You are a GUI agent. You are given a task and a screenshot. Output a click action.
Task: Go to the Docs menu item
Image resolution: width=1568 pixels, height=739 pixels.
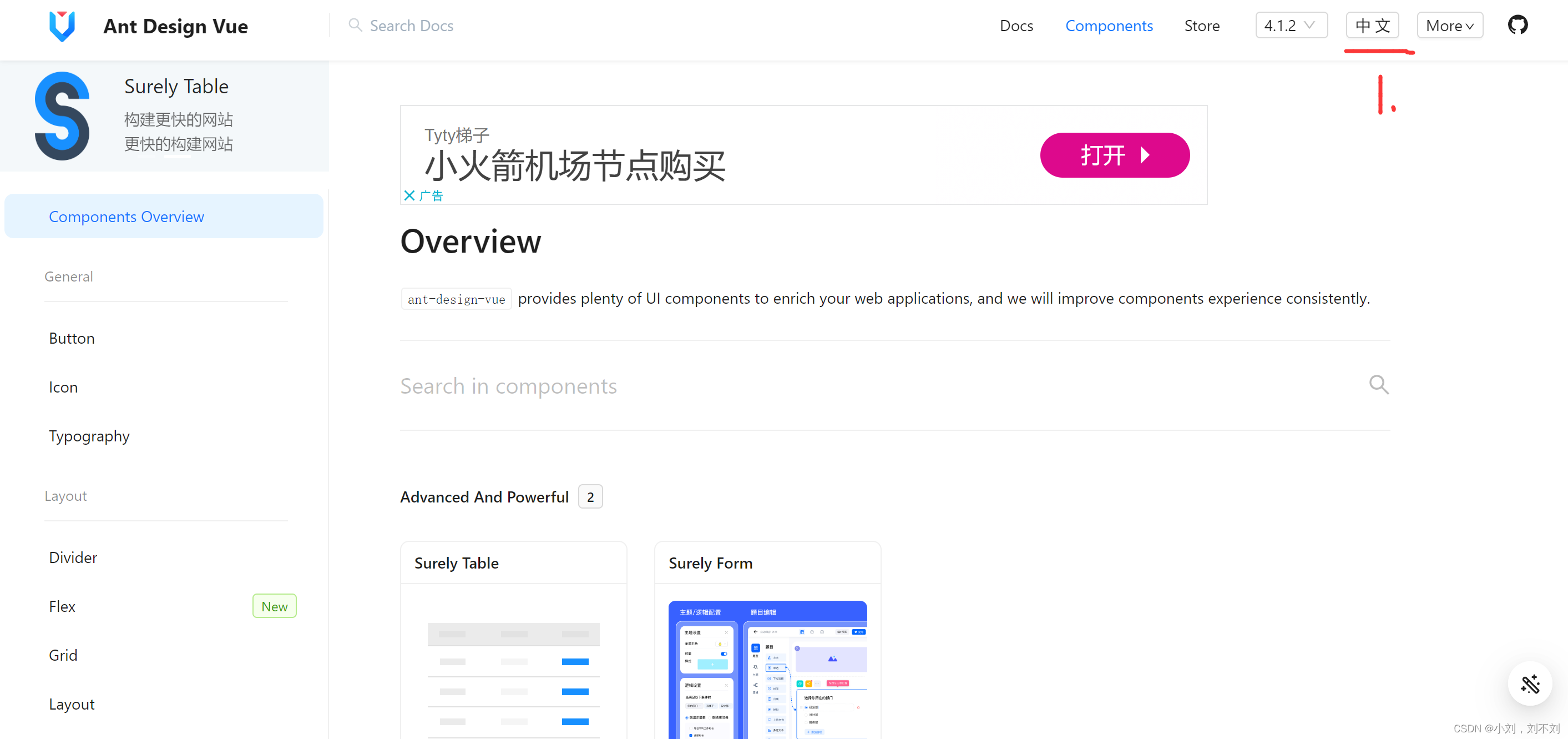tap(1016, 26)
